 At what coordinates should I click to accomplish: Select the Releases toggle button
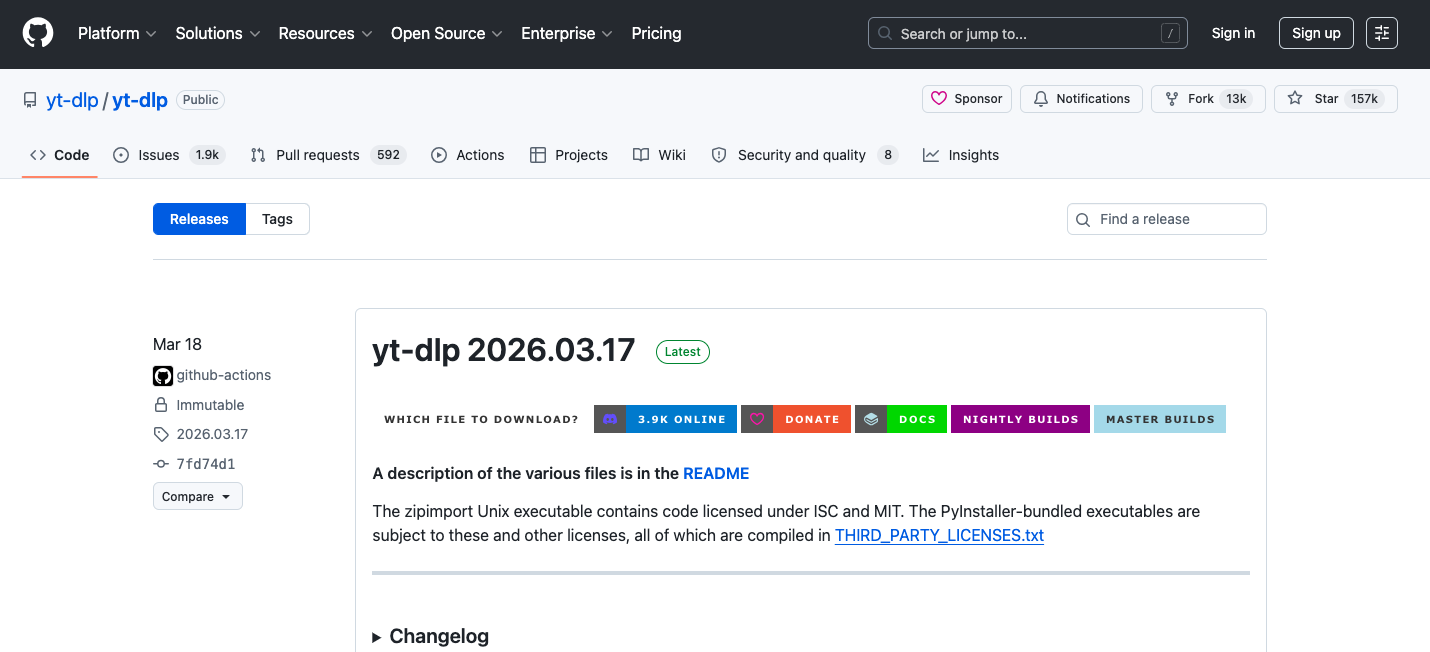coord(199,219)
